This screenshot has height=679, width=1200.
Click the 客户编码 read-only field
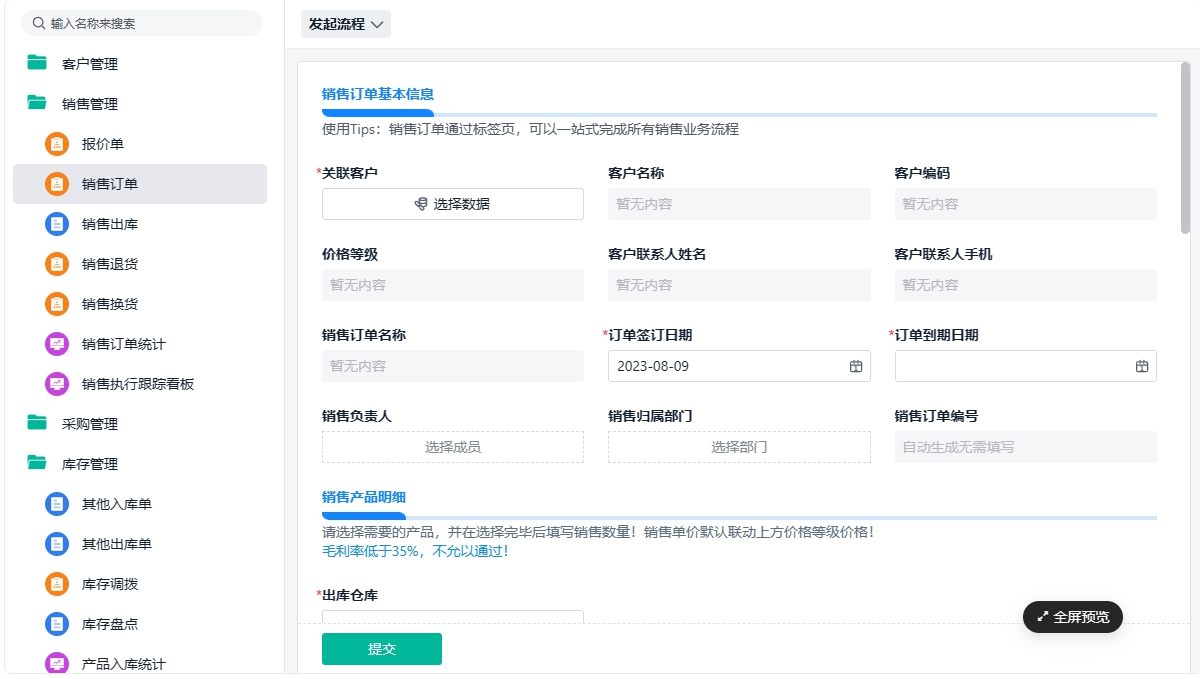(1025, 204)
